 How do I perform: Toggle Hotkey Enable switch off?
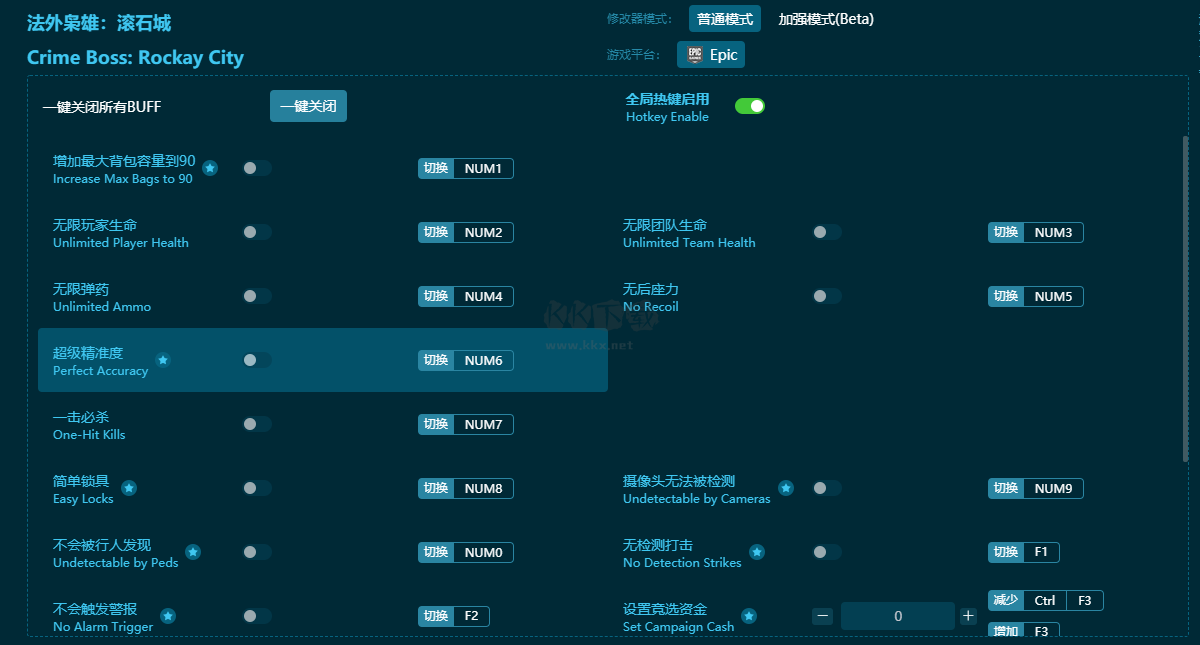(750, 106)
